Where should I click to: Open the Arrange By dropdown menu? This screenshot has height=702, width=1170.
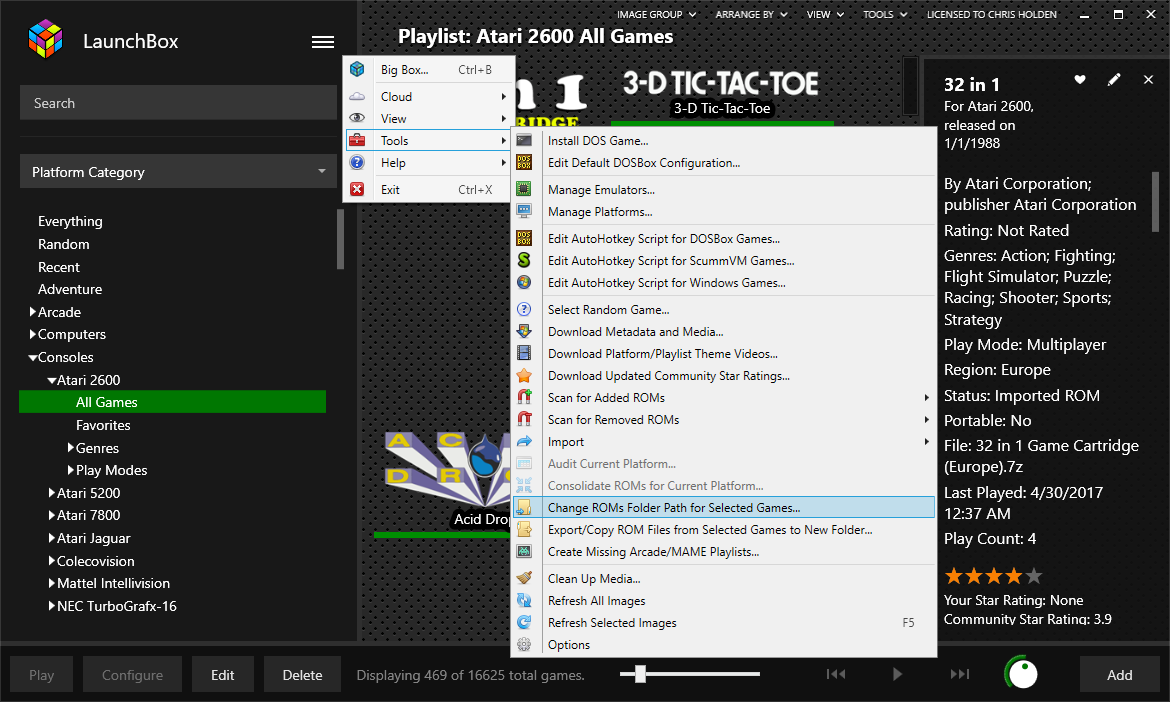coord(751,14)
